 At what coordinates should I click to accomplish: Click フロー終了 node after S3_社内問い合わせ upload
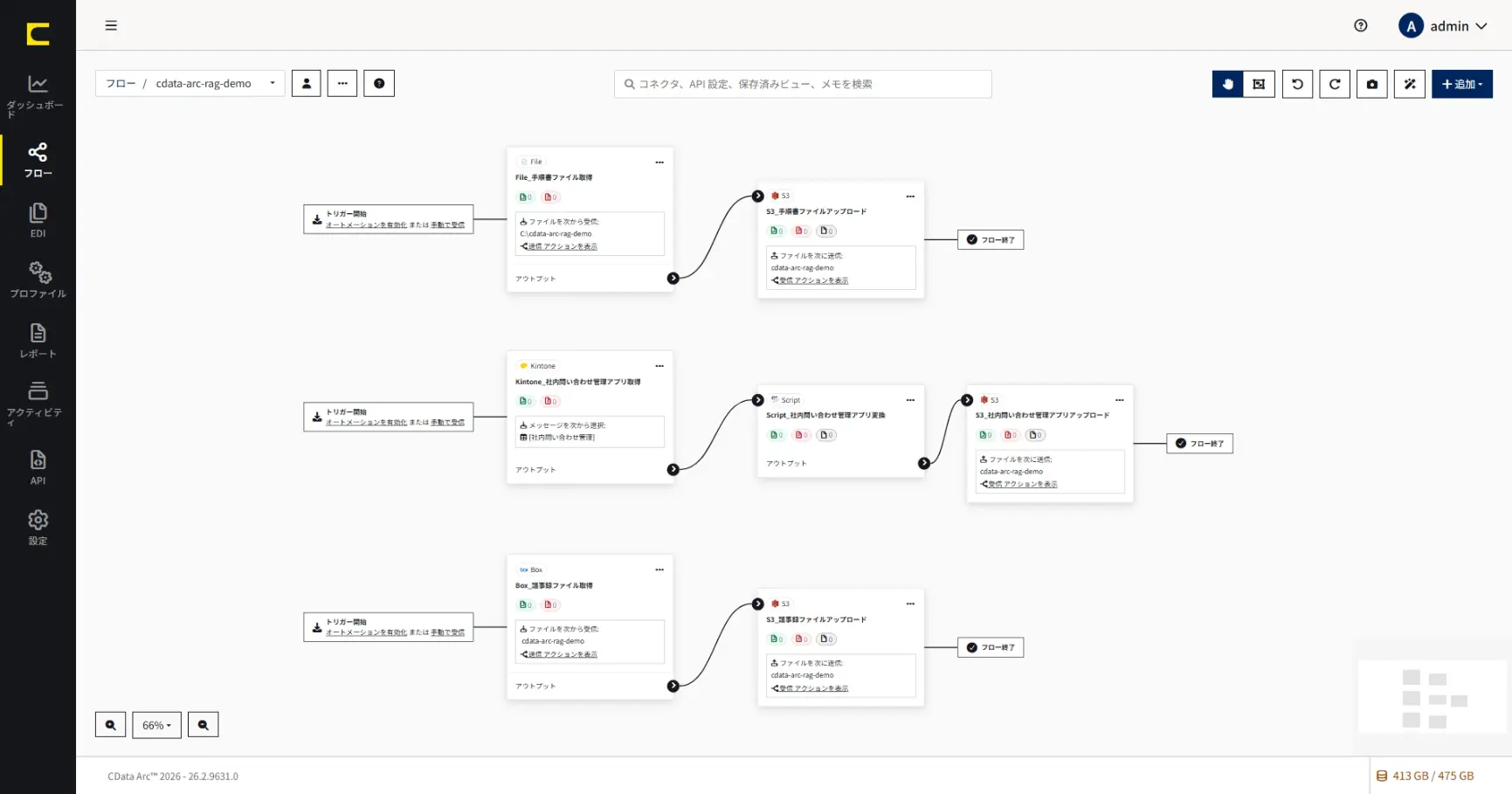[x=1199, y=444]
